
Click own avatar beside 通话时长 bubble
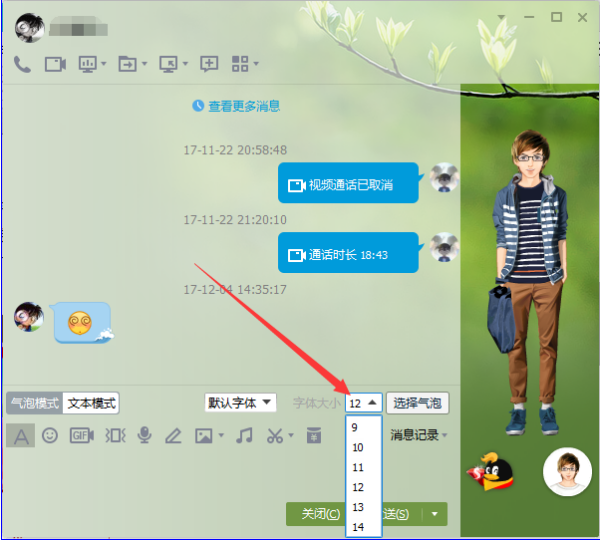[444, 247]
